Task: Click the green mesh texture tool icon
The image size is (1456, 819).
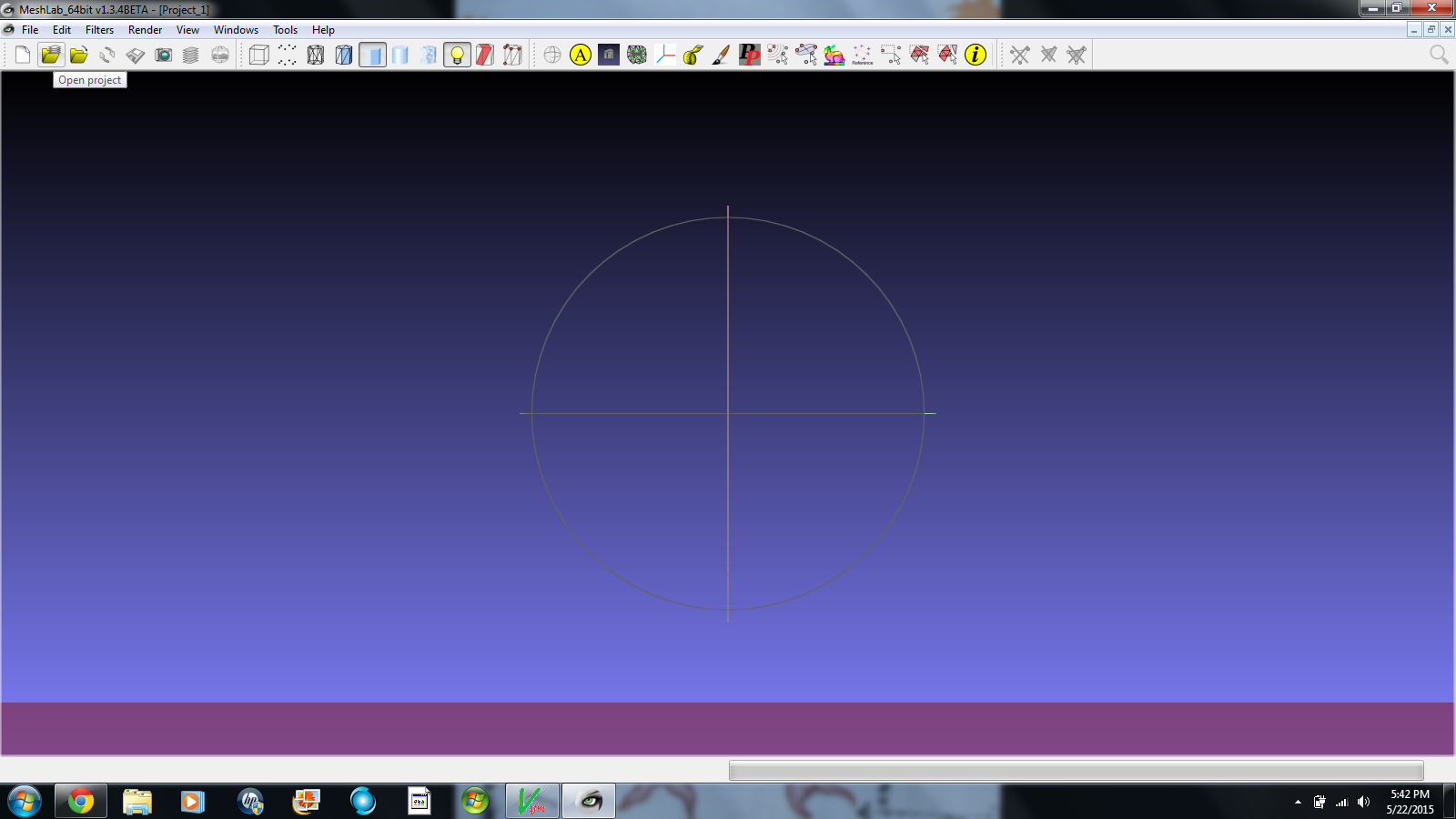Action: [x=637, y=55]
